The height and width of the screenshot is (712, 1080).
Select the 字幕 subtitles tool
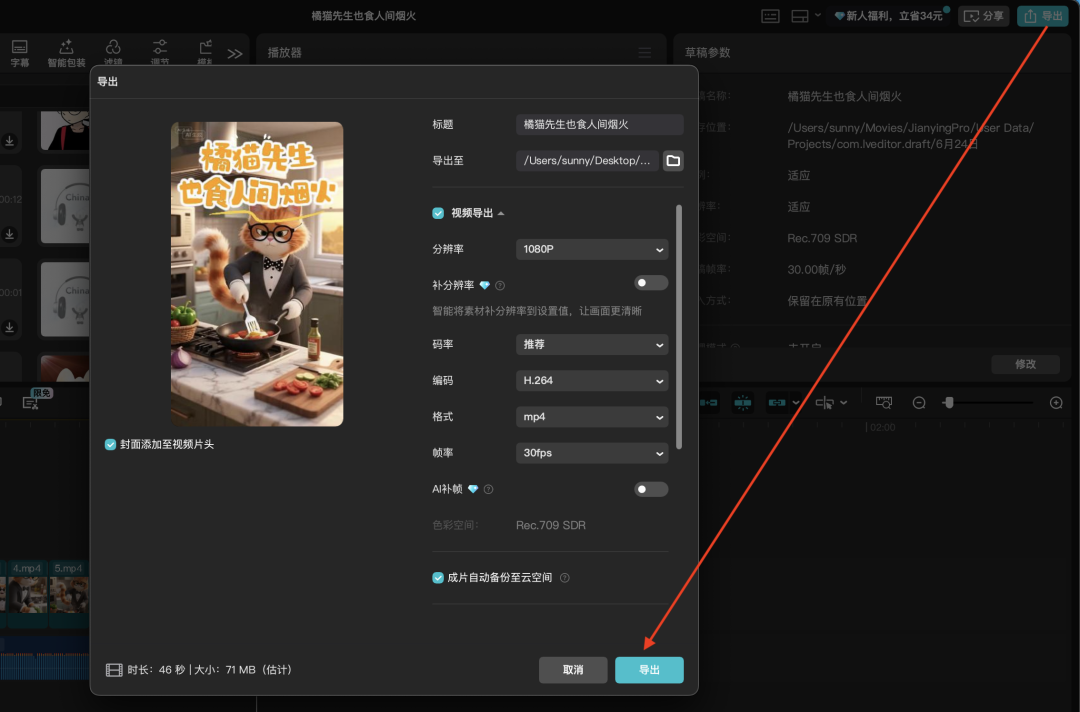tap(18, 52)
